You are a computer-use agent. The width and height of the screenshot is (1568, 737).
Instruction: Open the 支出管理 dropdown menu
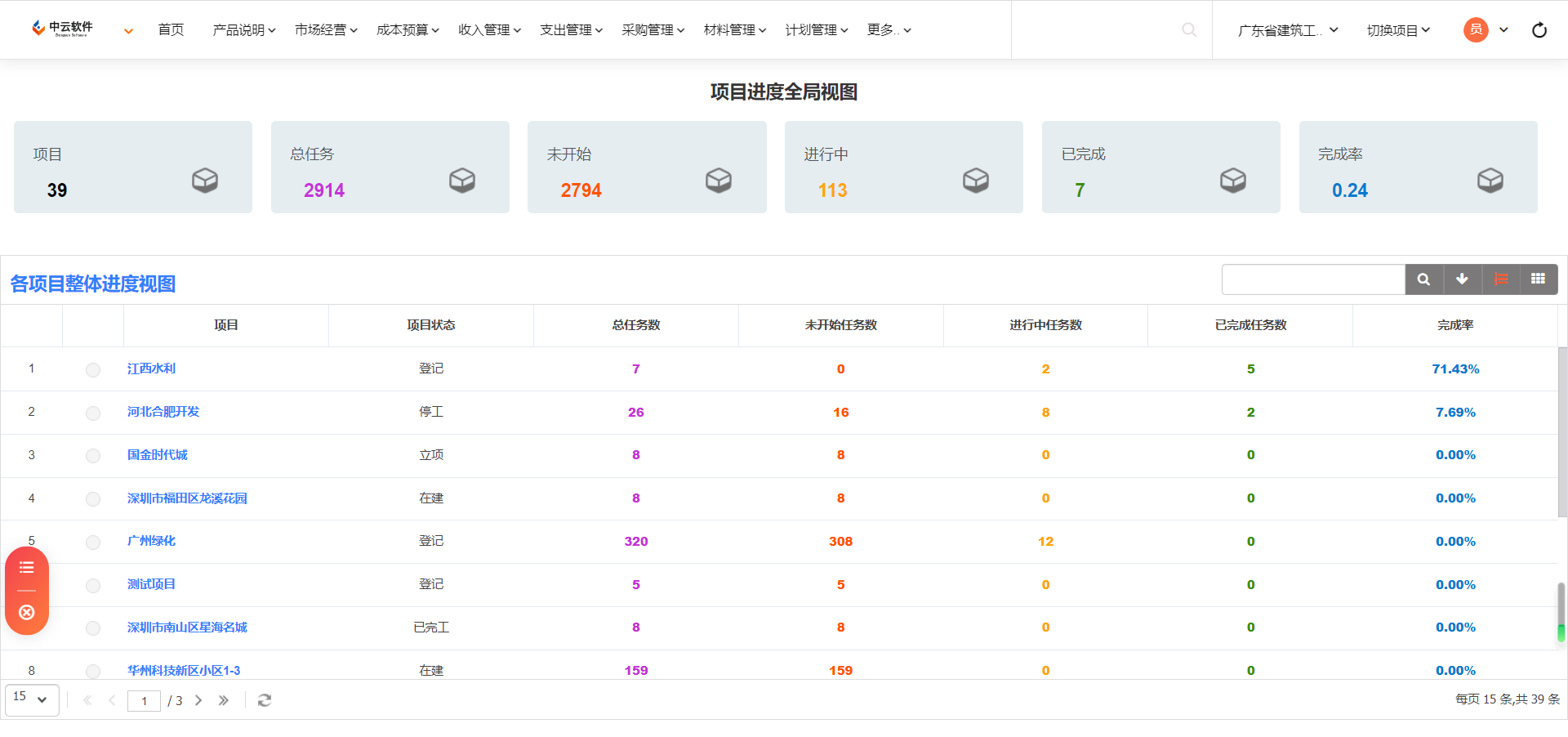[571, 29]
